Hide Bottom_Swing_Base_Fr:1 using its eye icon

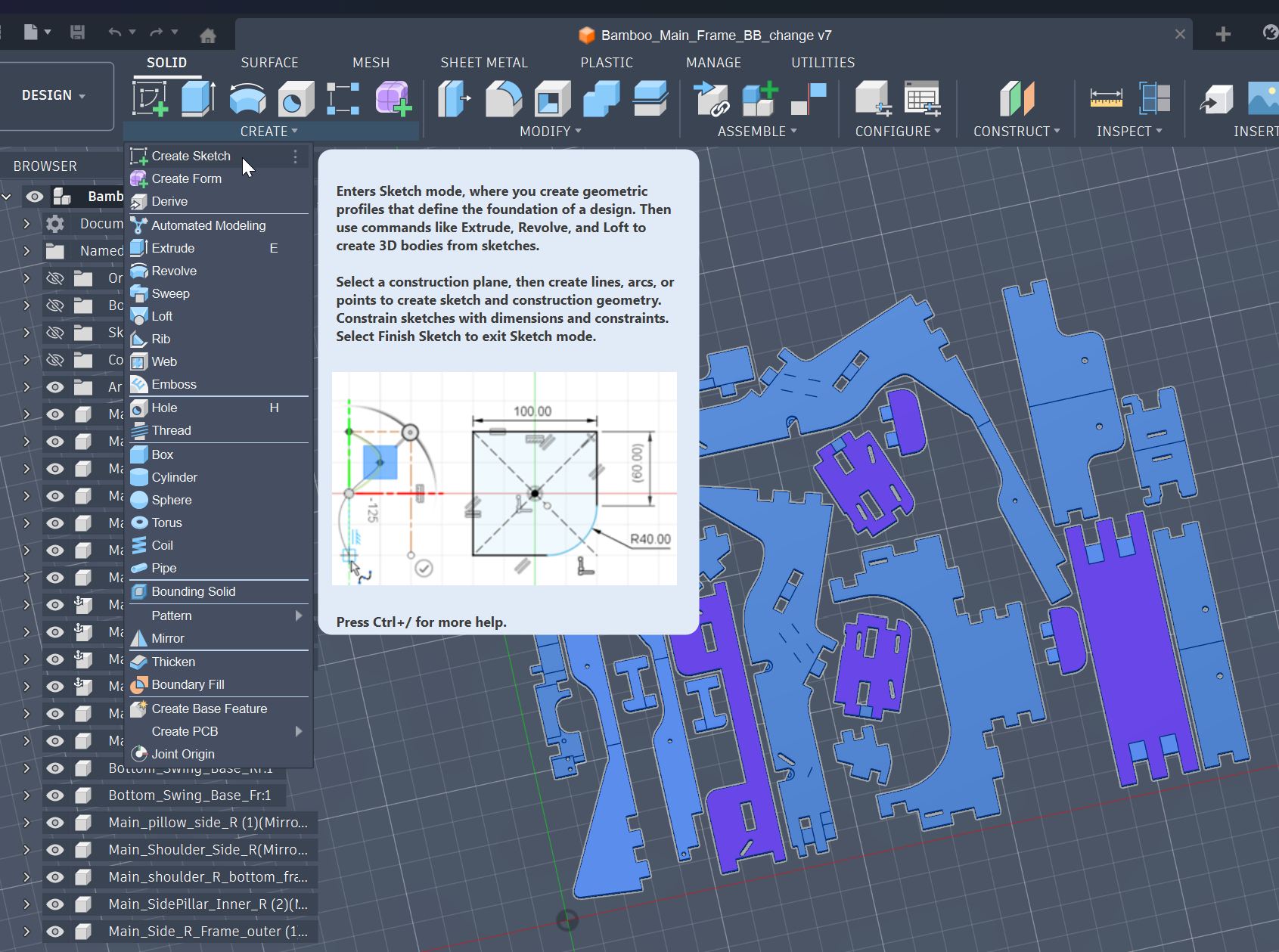coord(55,795)
